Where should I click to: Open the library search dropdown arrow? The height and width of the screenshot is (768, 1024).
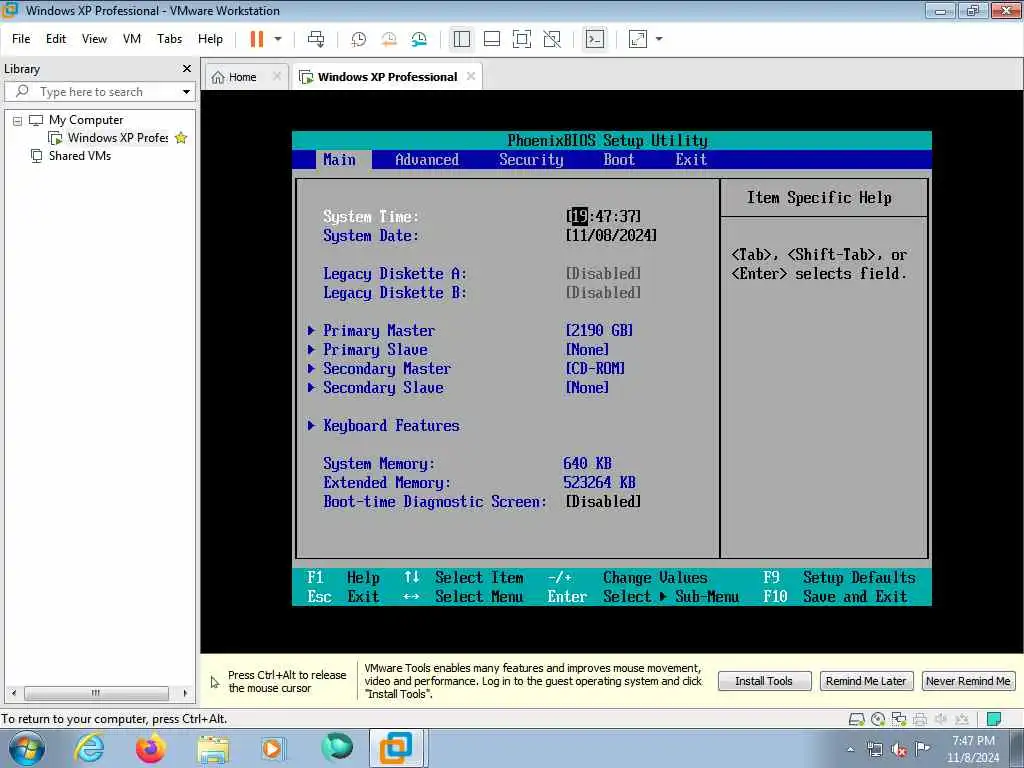pyautogui.click(x=186, y=92)
